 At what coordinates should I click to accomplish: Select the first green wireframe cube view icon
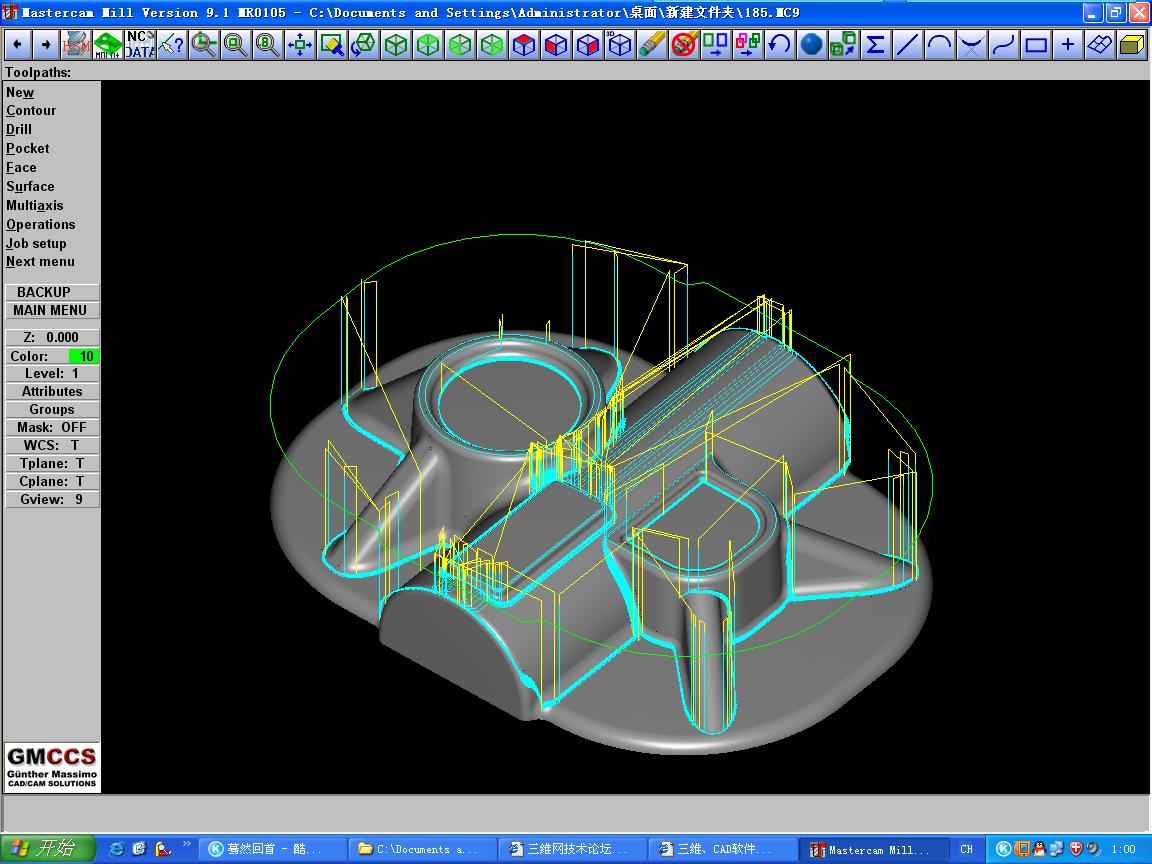point(396,46)
